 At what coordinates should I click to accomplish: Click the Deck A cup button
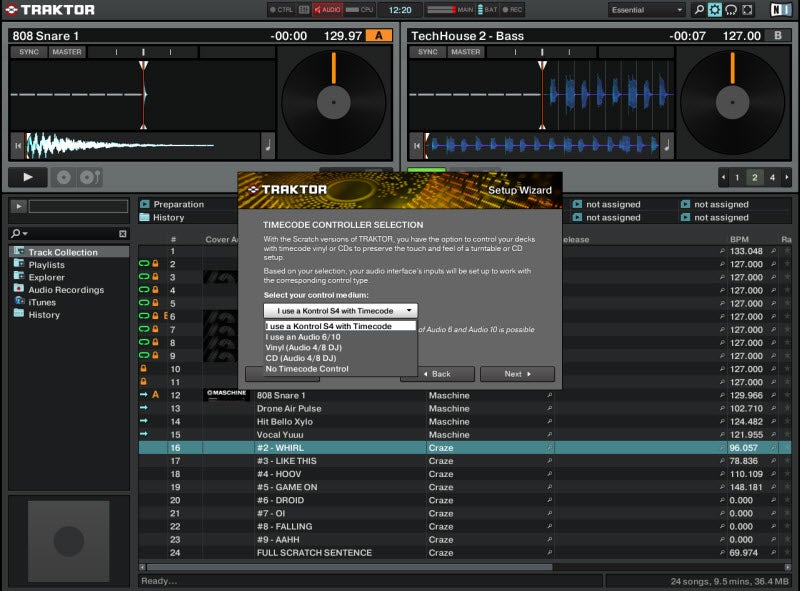coord(90,177)
